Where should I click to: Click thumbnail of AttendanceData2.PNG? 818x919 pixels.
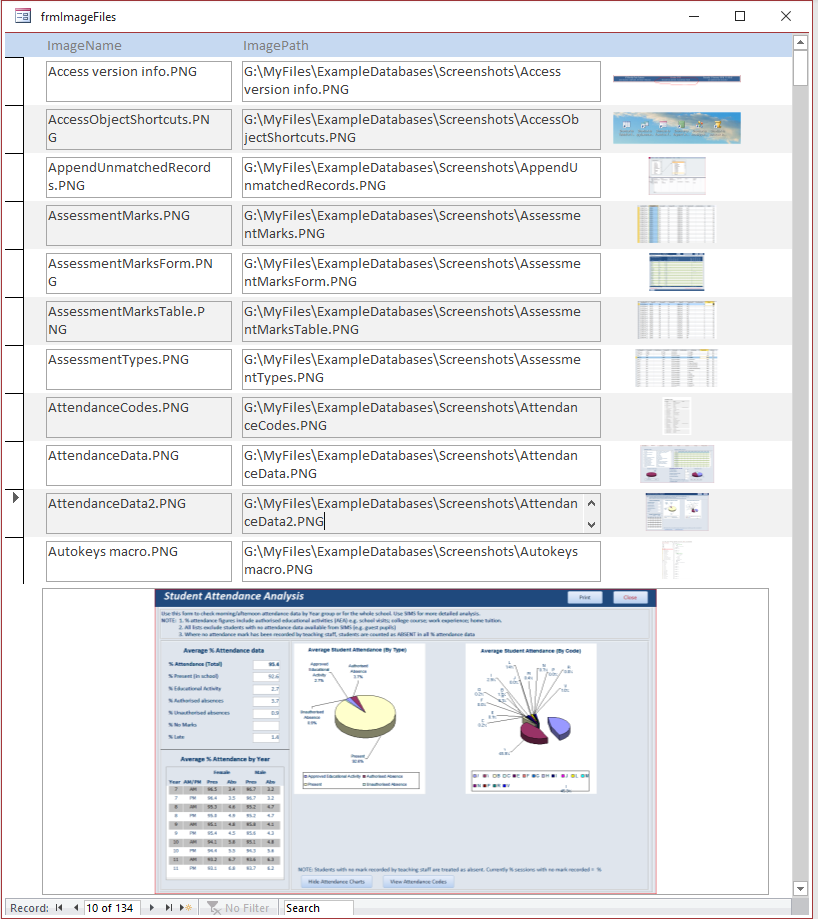pyautogui.click(x=677, y=512)
